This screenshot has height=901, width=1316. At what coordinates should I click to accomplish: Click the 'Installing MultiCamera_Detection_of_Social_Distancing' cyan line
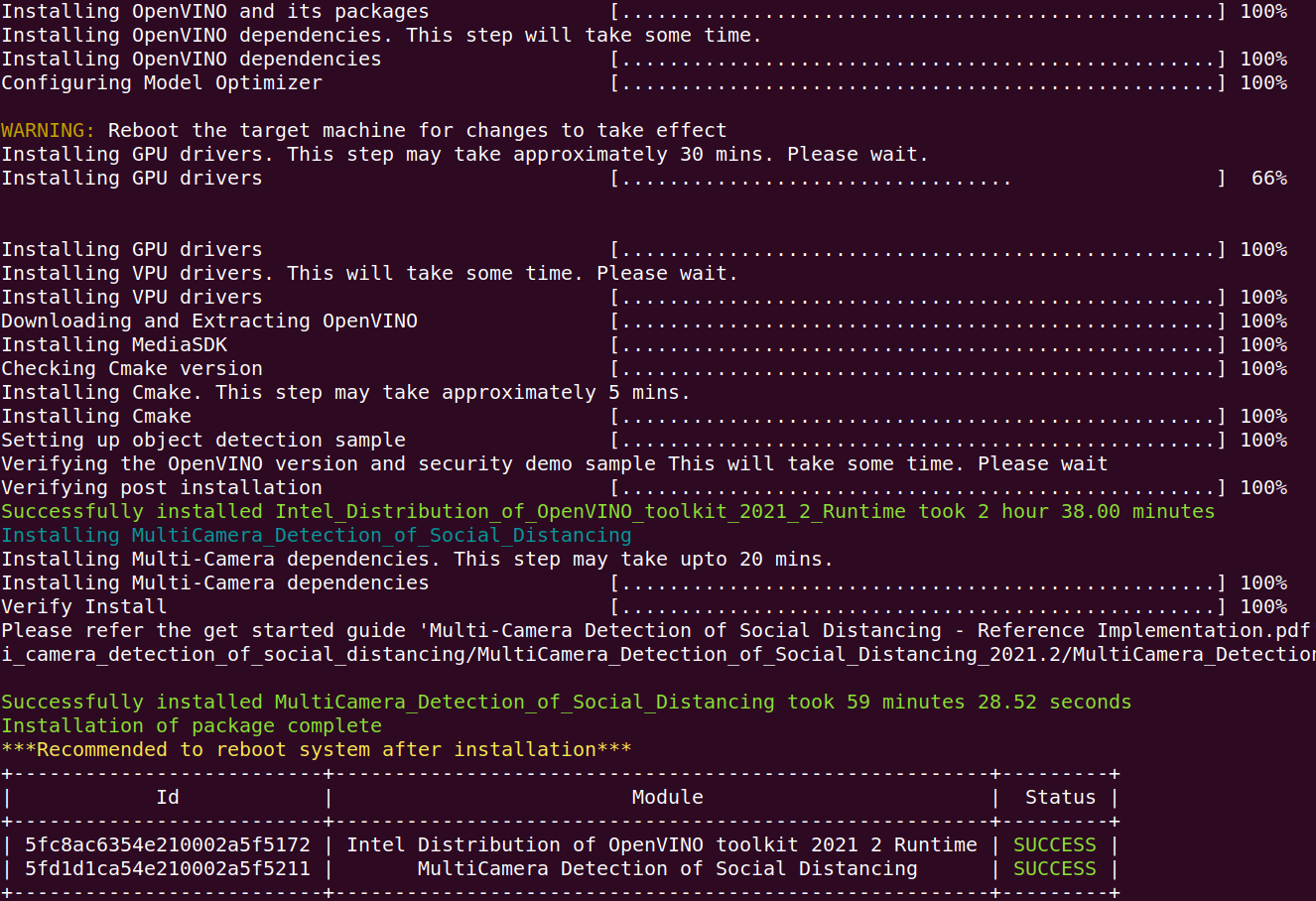(x=317, y=536)
